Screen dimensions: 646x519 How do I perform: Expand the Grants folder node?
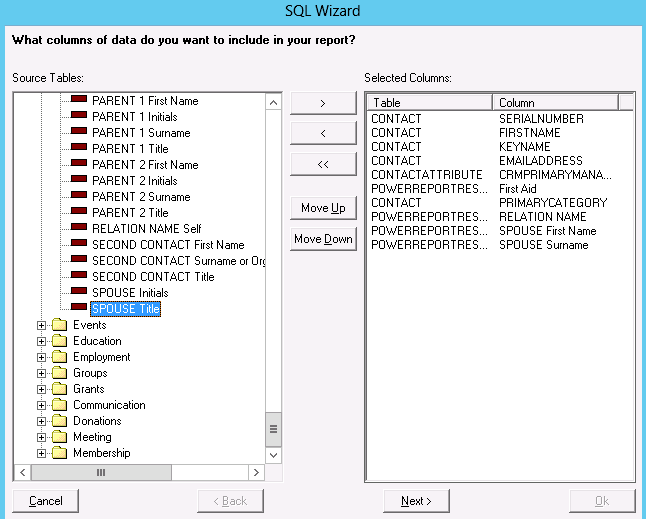coord(42,389)
